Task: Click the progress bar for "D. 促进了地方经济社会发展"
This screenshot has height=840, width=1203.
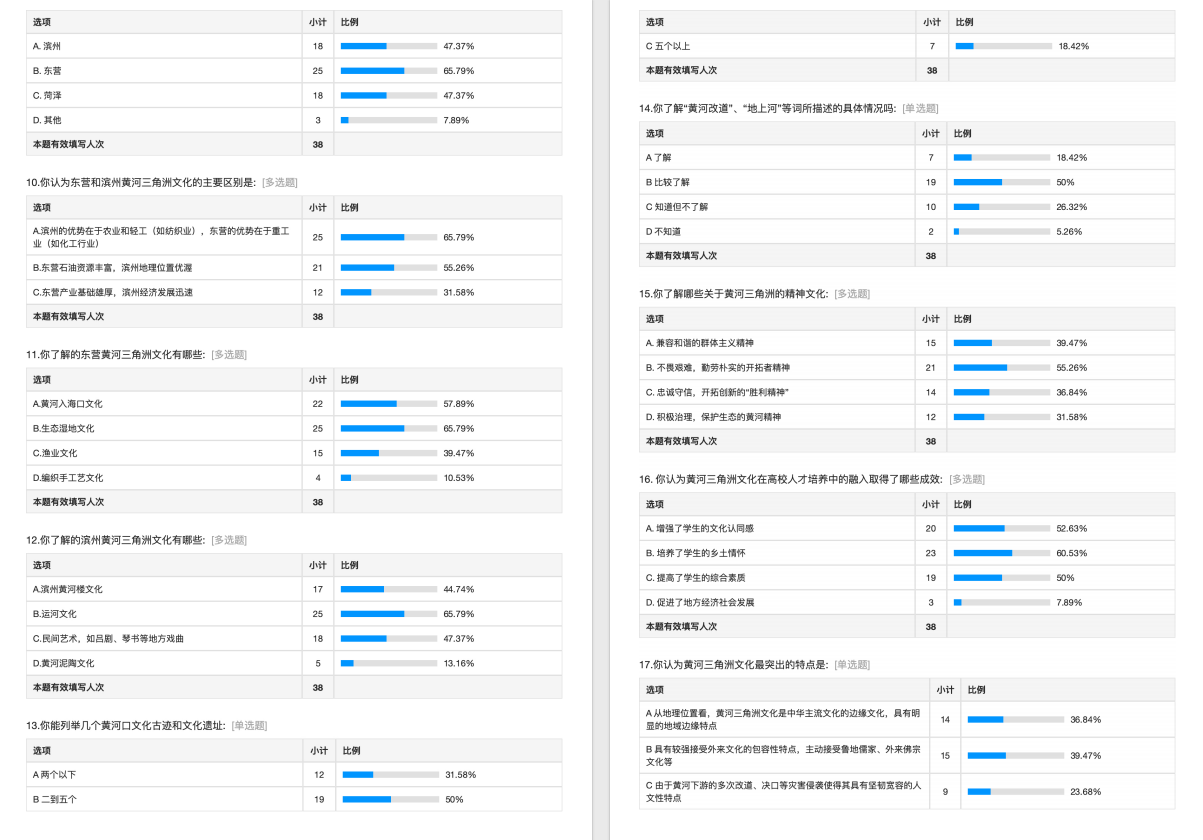Action: click(x=1001, y=602)
